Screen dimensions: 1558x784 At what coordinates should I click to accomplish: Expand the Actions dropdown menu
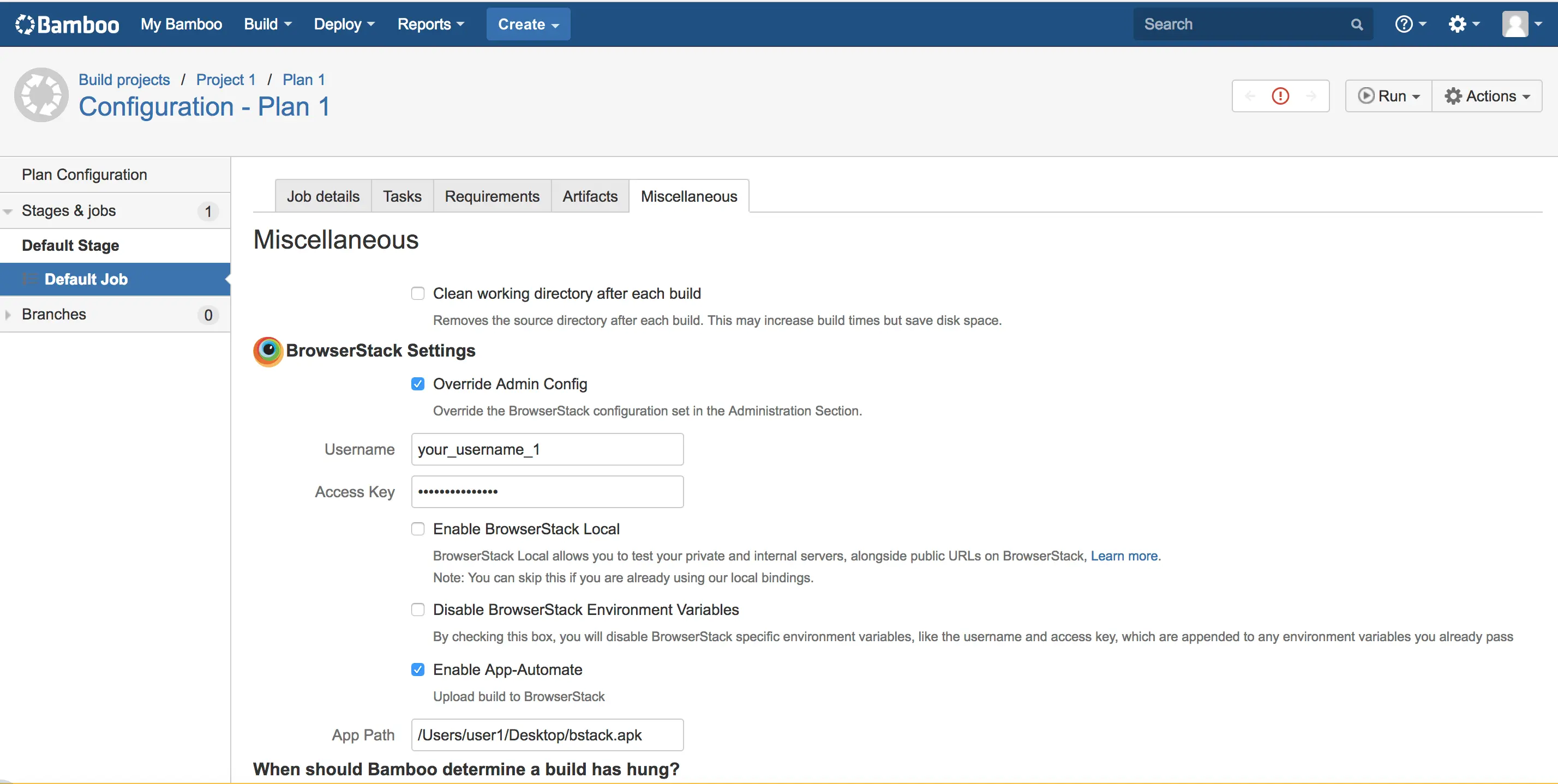pos(1487,96)
